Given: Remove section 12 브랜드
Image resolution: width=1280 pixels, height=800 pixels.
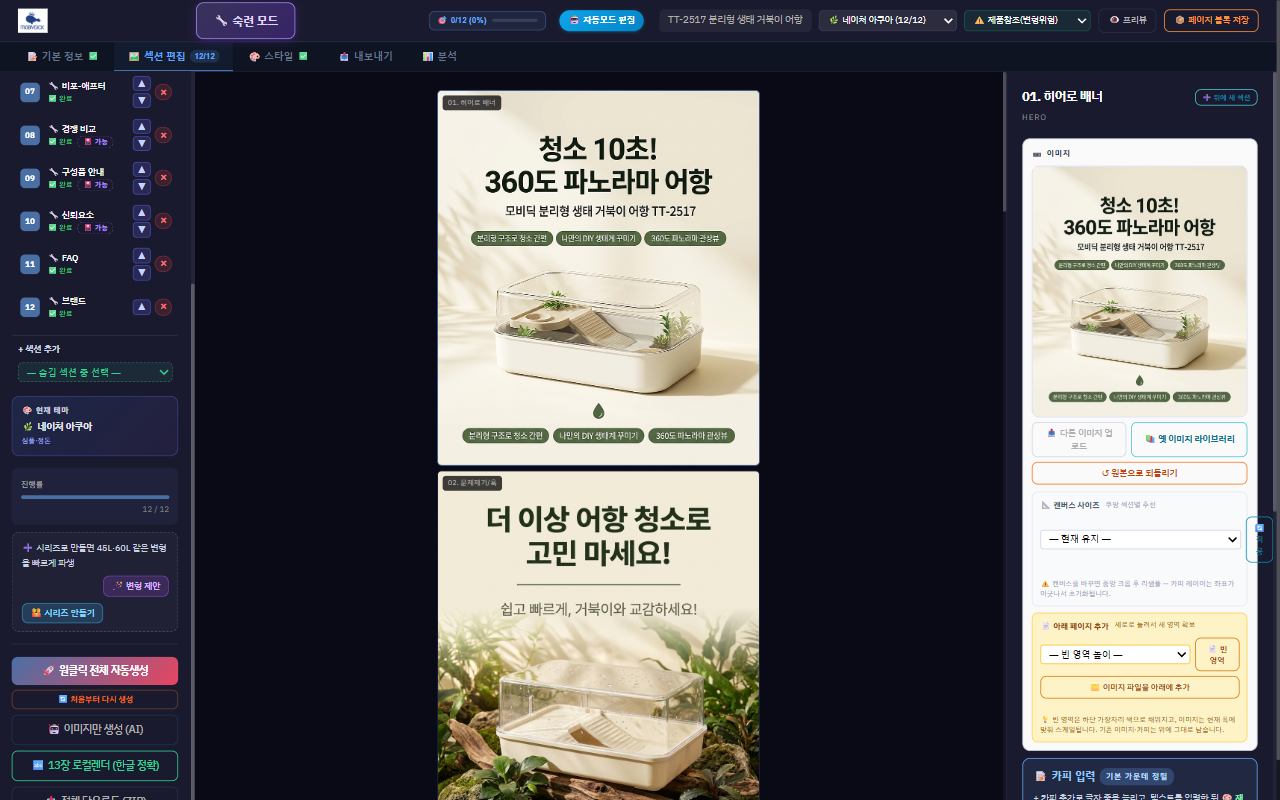Looking at the screenshot, I should point(164,307).
